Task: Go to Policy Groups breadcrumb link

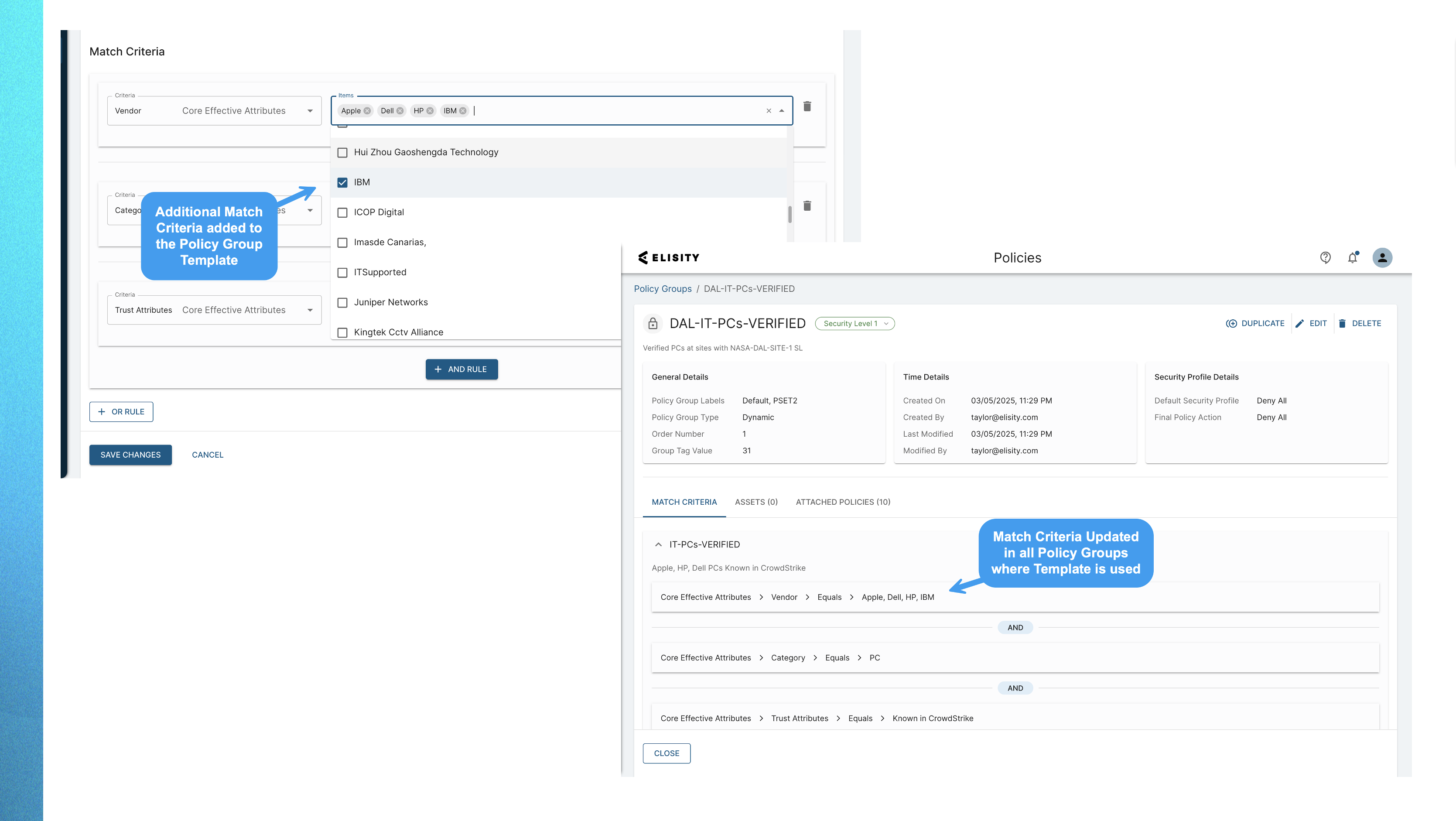Action: pyautogui.click(x=663, y=289)
